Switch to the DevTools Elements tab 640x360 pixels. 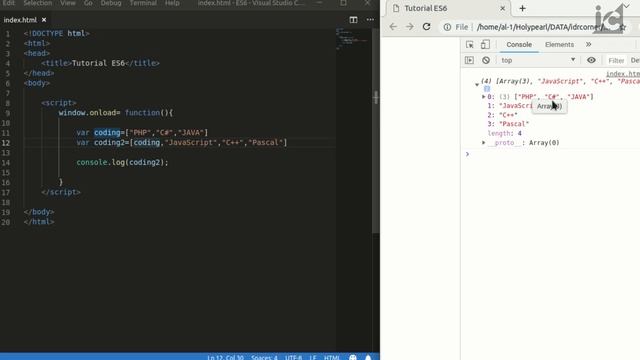pyautogui.click(x=559, y=44)
